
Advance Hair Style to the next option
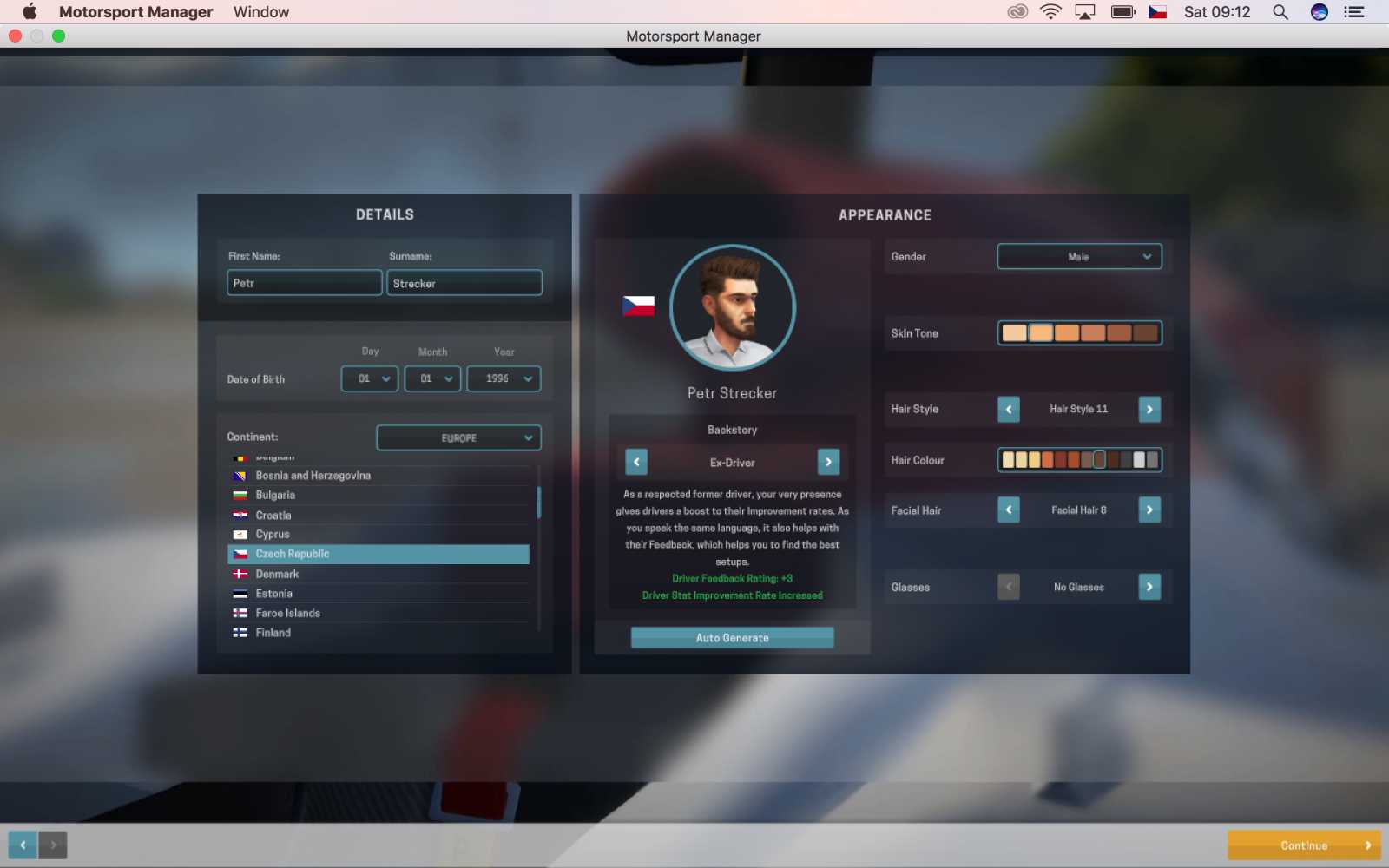(1149, 409)
